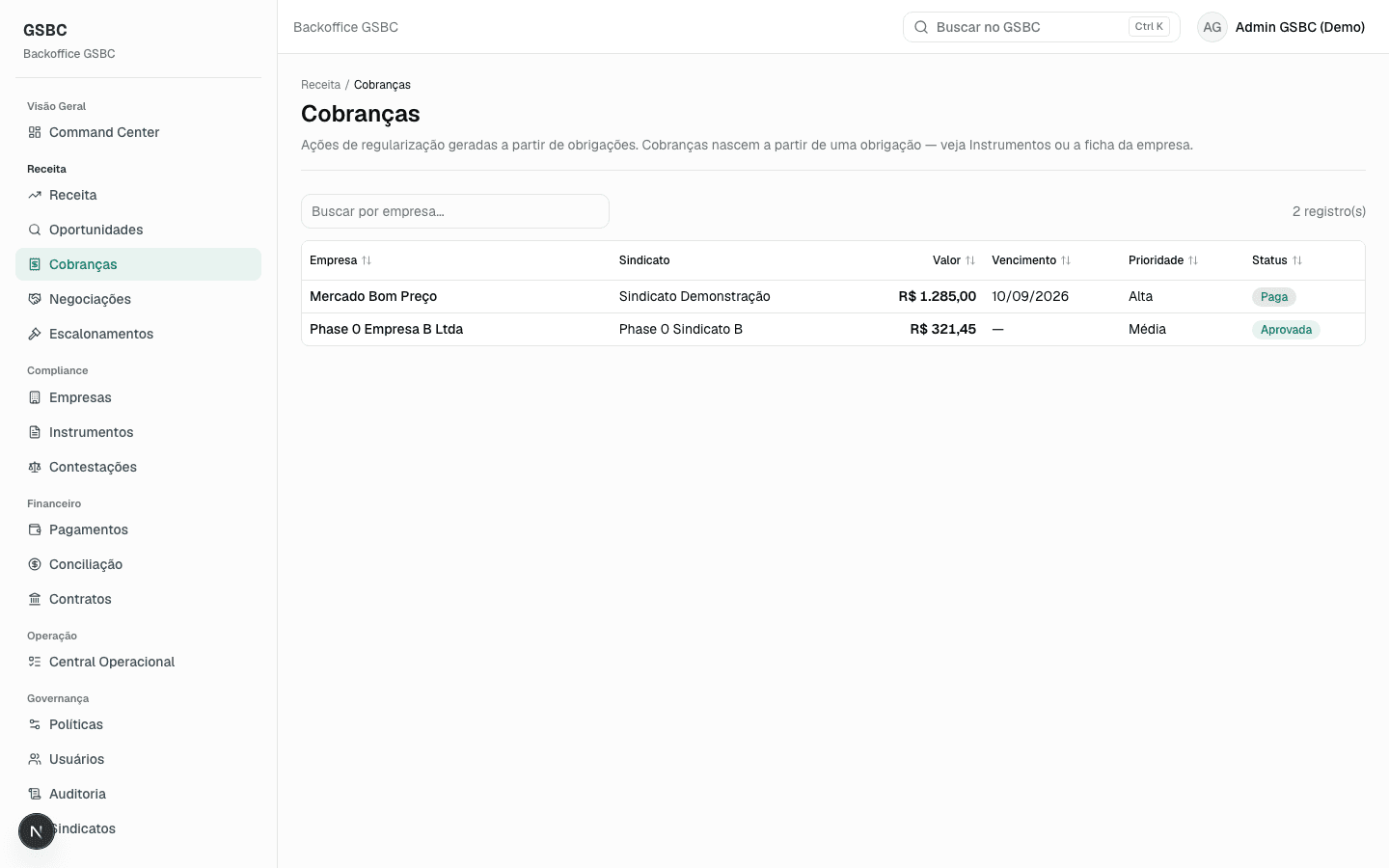Click the Escalonamentos gavel icon
The image size is (1389, 868).
pos(35,334)
